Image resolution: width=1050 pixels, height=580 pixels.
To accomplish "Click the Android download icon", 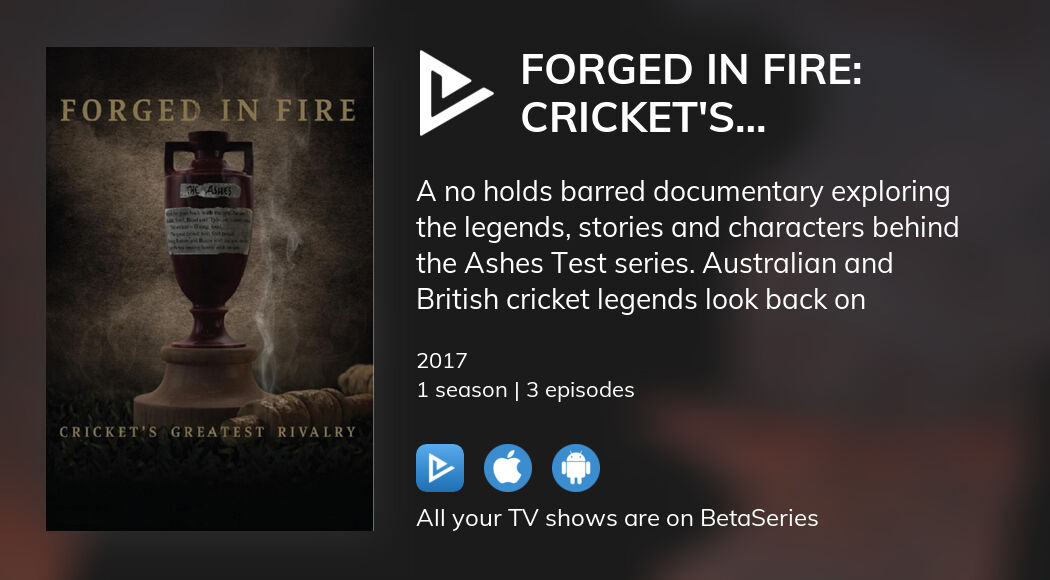I will [576, 468].
